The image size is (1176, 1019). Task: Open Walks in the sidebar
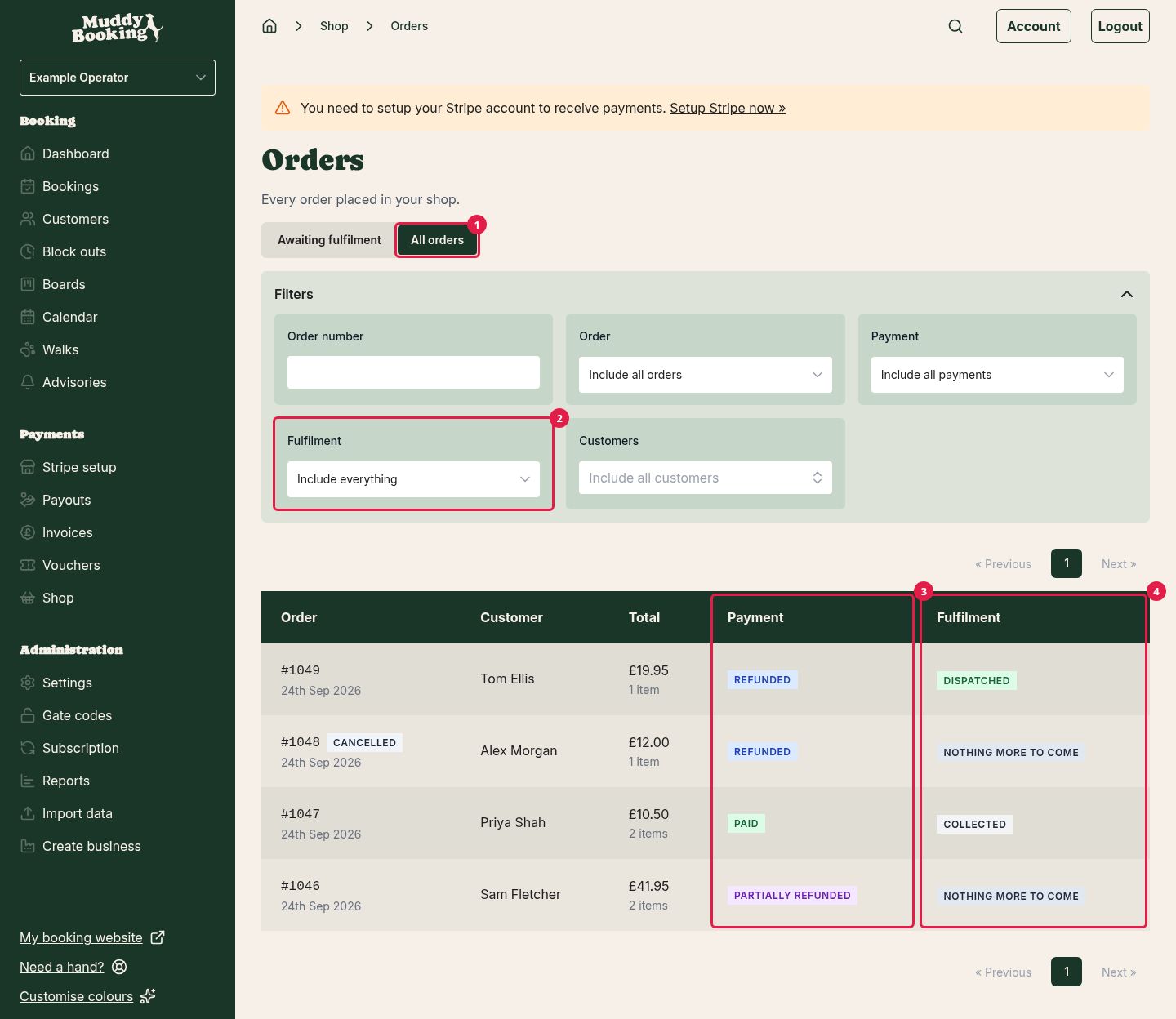click(61, 349)
